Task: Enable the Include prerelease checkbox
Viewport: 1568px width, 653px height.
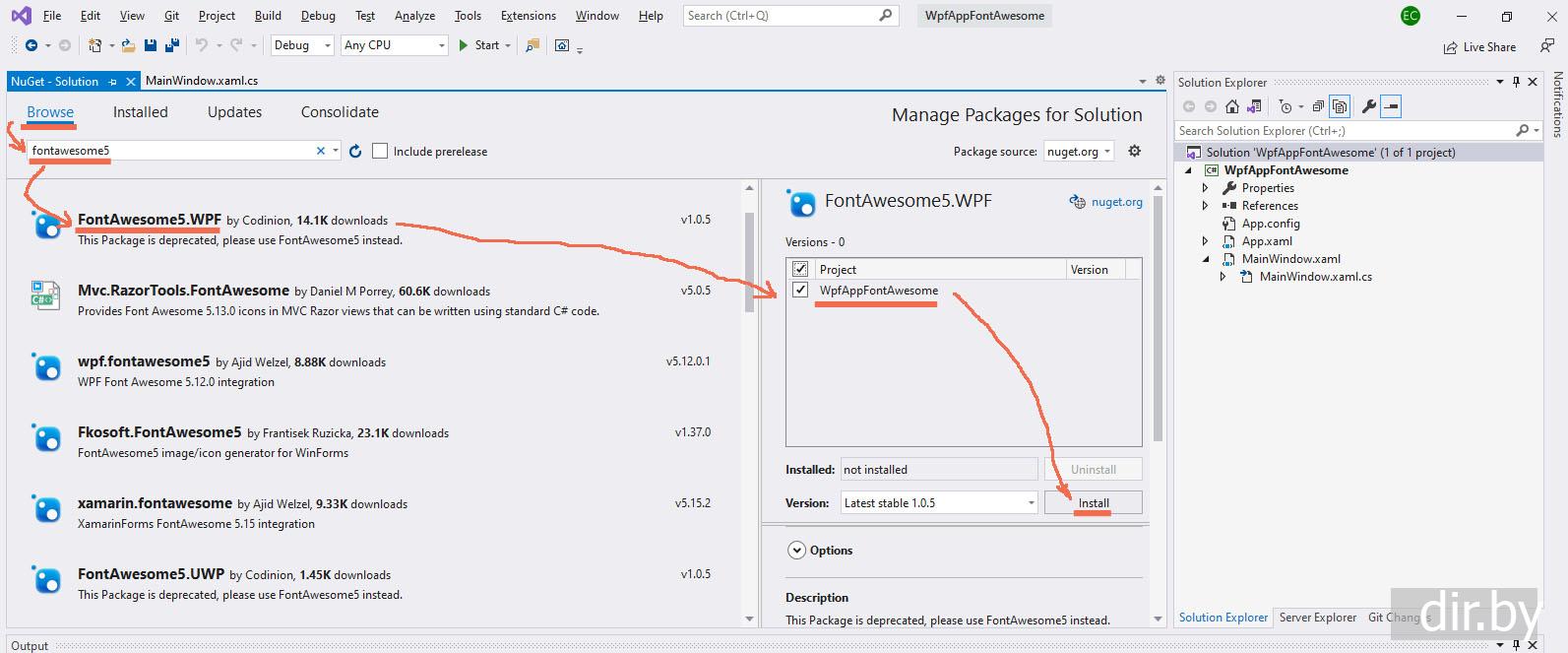Action: click(380, 151)
